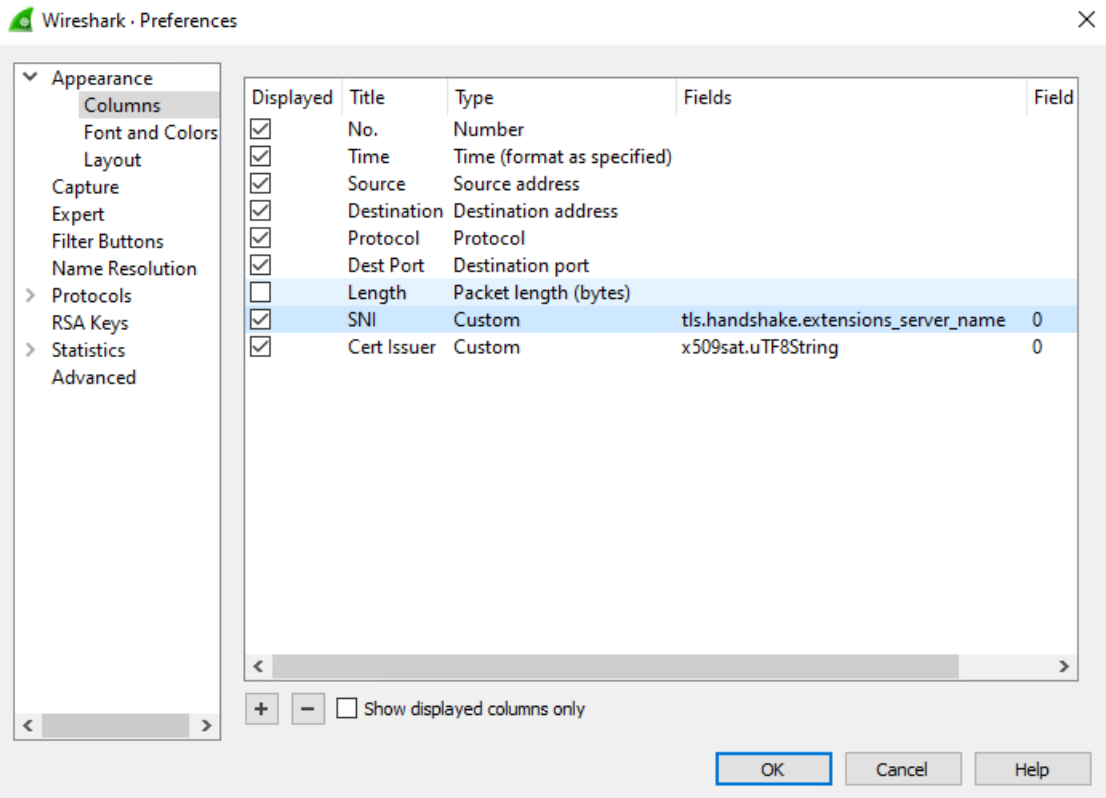Viewport: 1106px width, 798px height.
Task: Click the Fields column header
Action: tap(851, 97)
